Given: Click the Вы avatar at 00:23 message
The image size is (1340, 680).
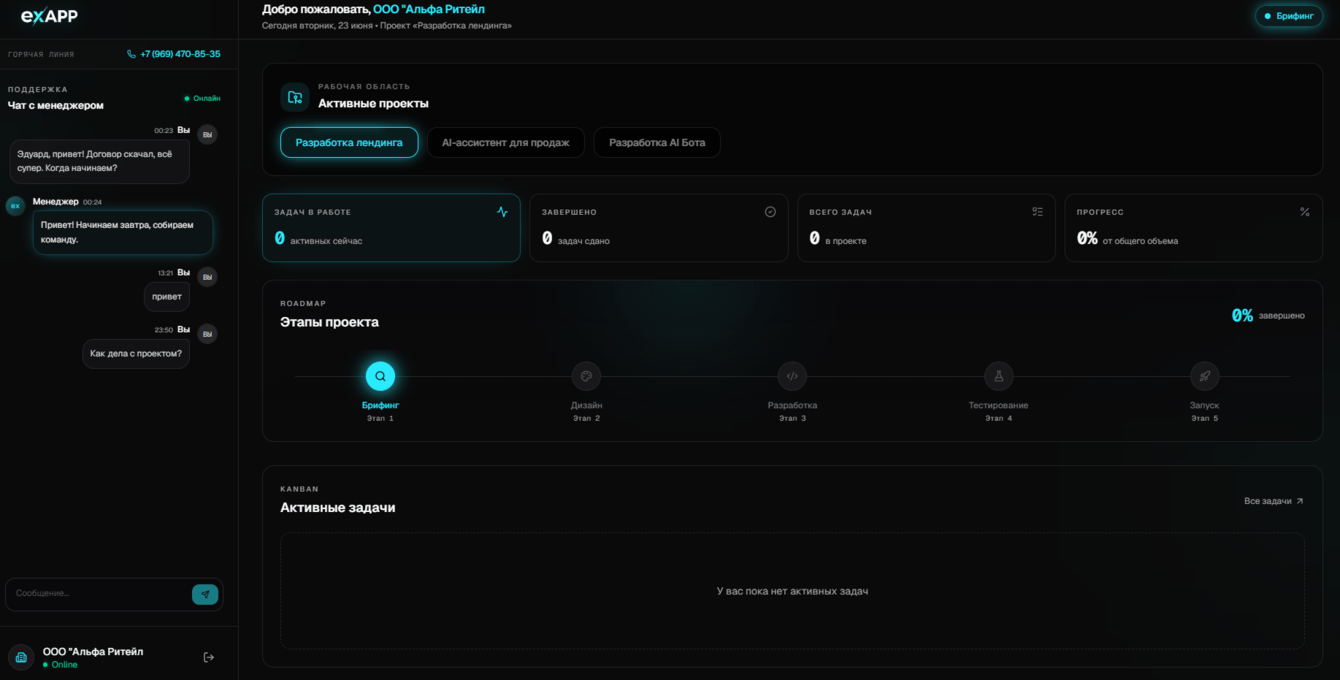Looking at the screenshot, I should coord(207,134).
